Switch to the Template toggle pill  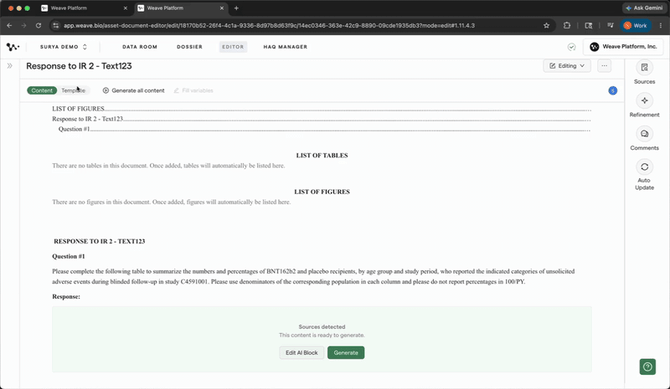tap(73, 91)
